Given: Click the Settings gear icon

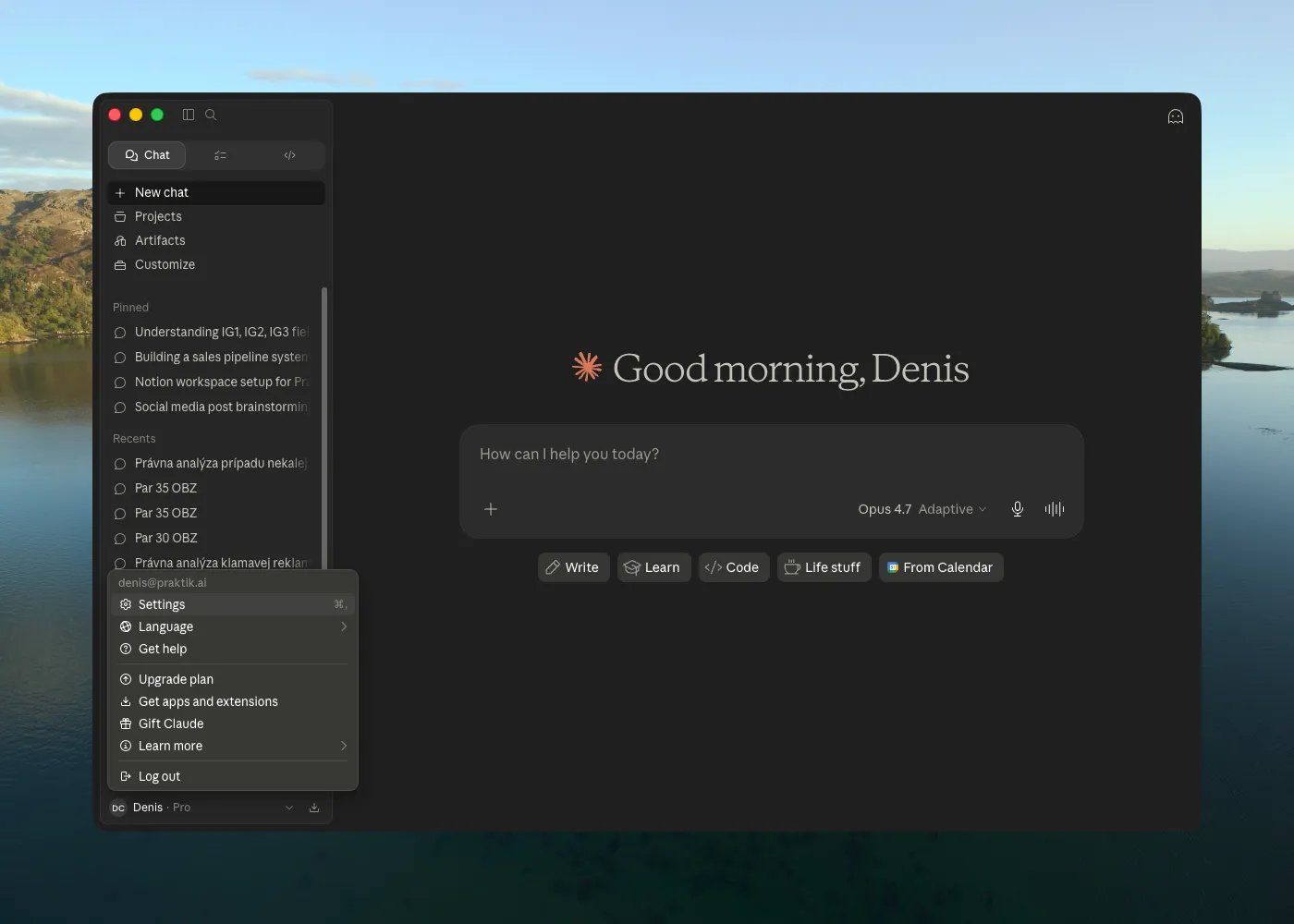Looking at the screenshot, I should [x=126, y=604].
